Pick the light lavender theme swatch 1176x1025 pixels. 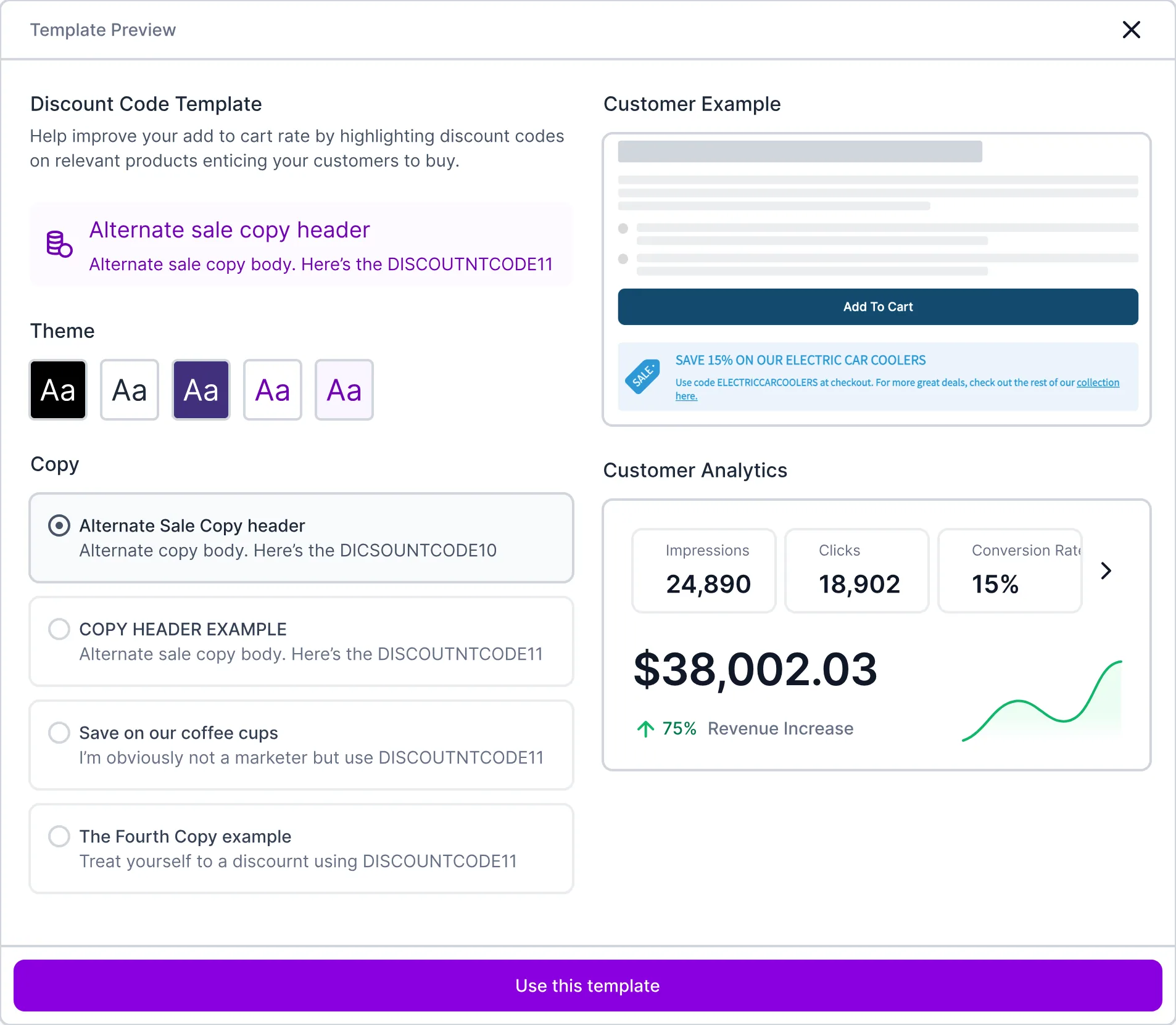[x=344, y=390]
